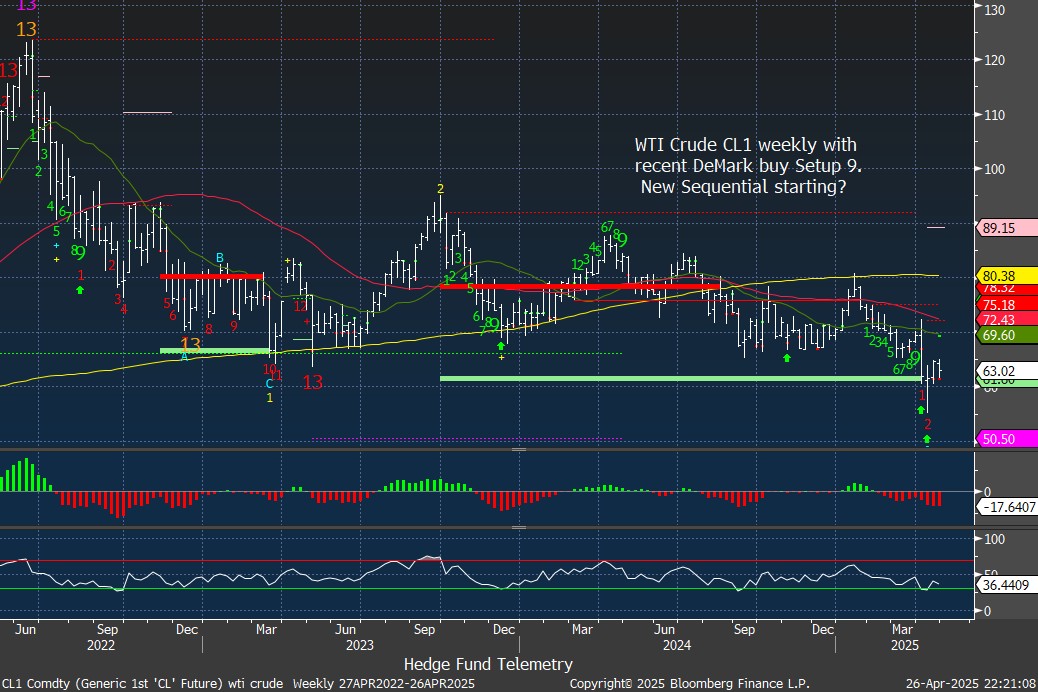Click the tallest green histogram bar in June 2022
Screen dimensions: 1038x692
click(27, 475)
